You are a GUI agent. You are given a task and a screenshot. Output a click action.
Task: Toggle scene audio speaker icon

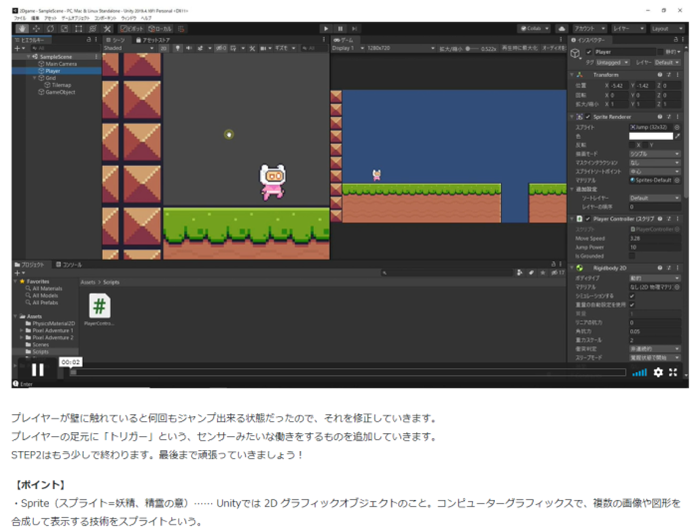pos(189,48)
